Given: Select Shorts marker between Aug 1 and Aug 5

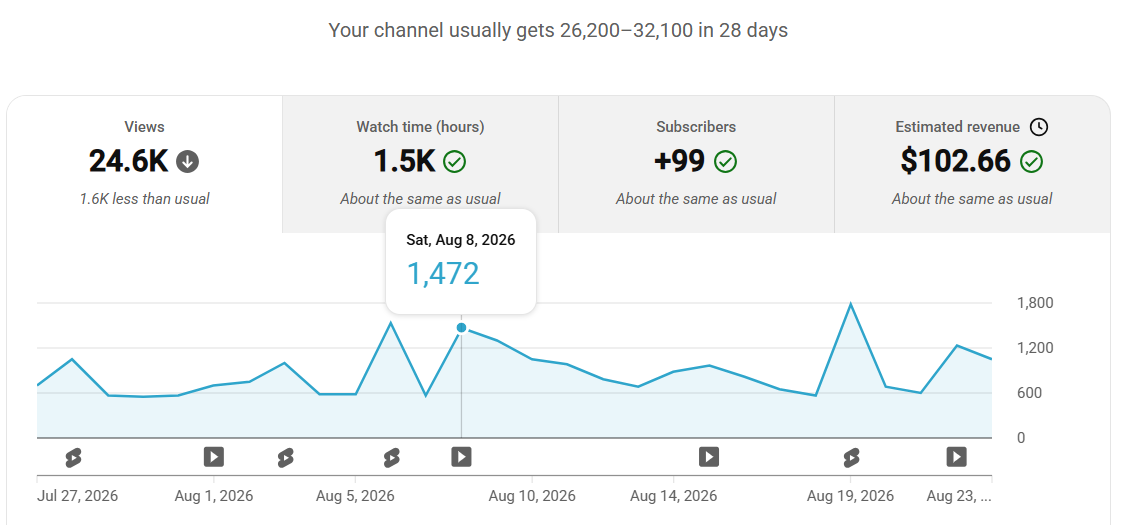Looking at the screenshot, I should [x=285, y=457].
